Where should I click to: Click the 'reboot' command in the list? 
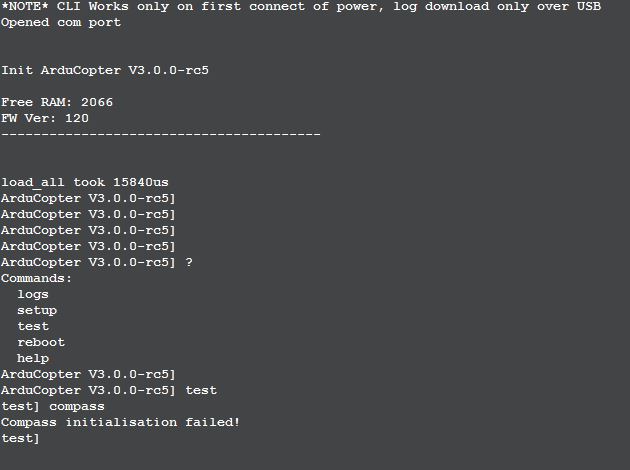coord(41,342)
